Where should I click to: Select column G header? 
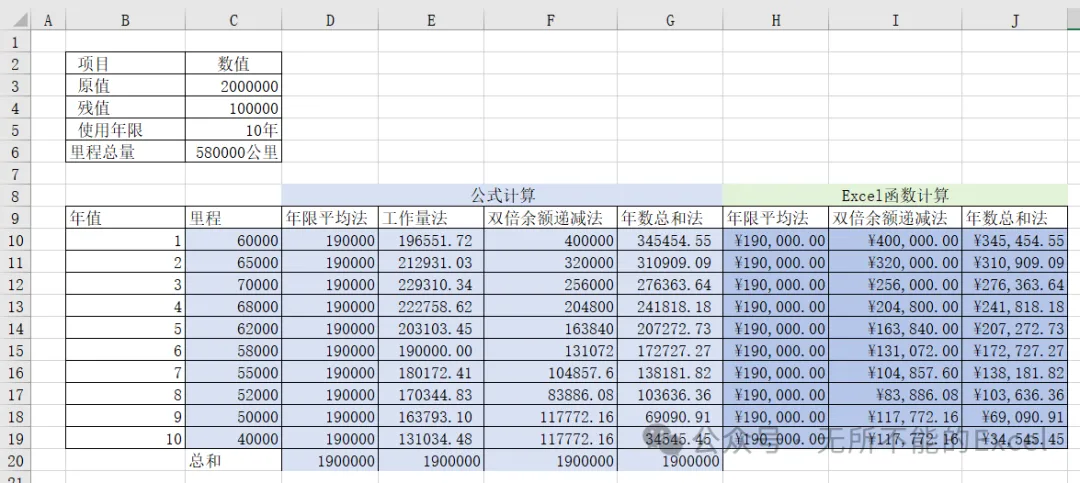670,21
